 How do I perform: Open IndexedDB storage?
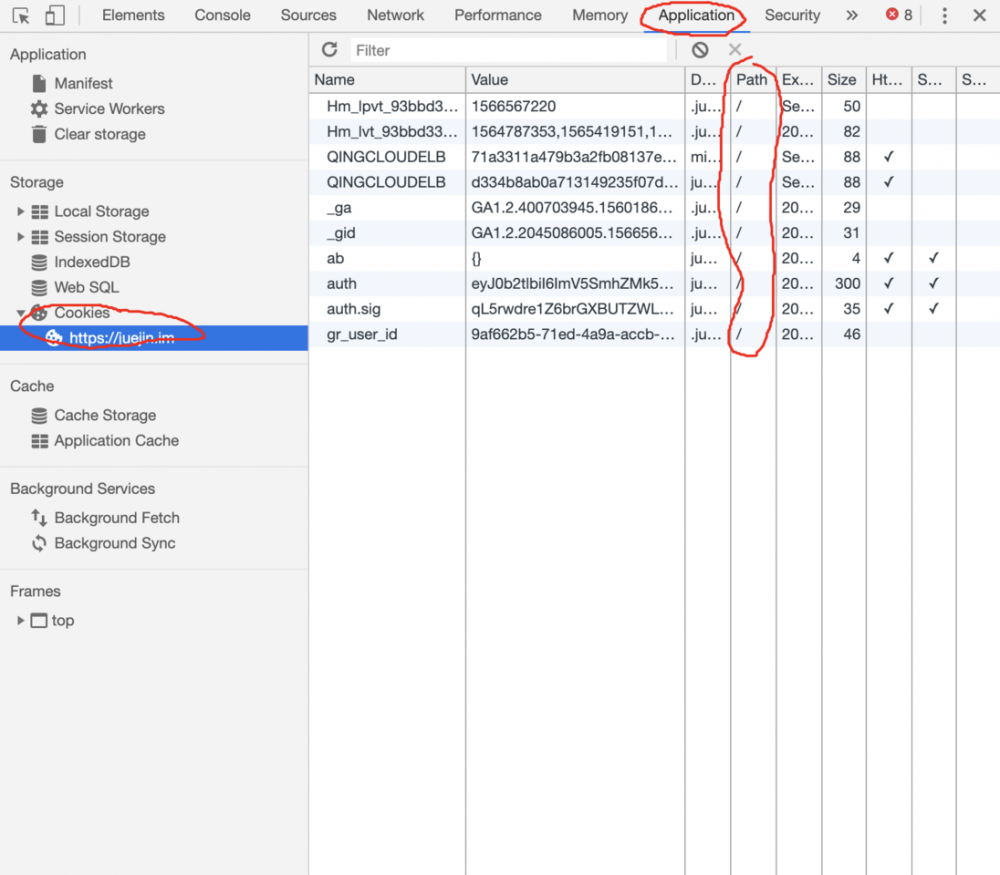tap(92, 262)
